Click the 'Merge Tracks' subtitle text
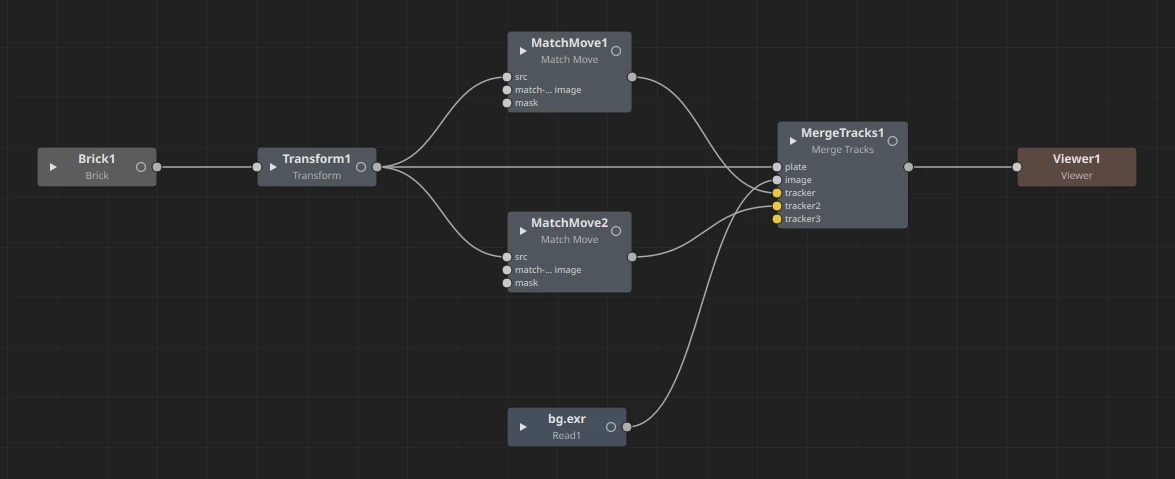The image size is (1175, 479). 842,149
